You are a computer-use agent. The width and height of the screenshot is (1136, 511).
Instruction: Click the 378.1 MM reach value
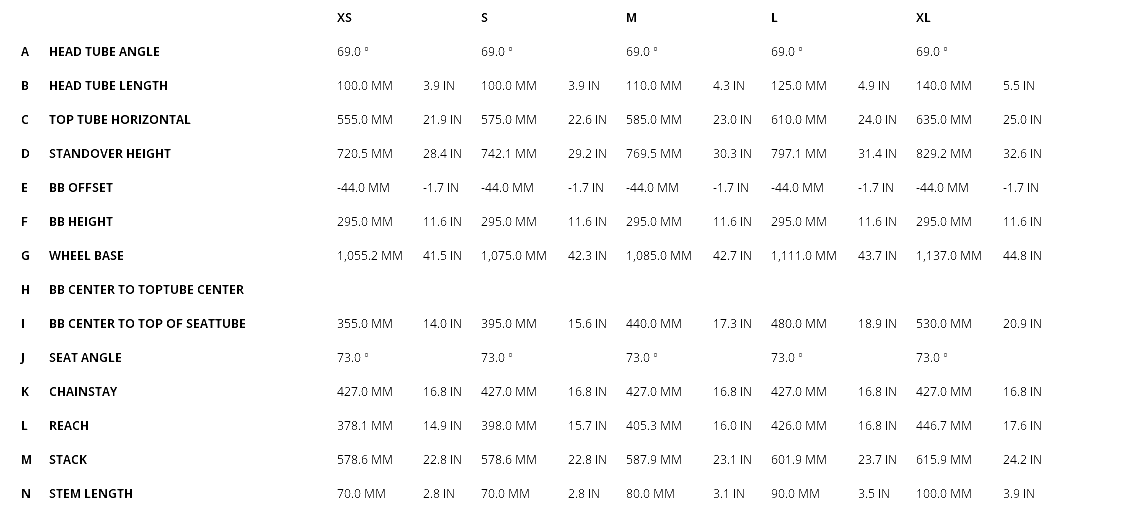(x=365, y=426)
